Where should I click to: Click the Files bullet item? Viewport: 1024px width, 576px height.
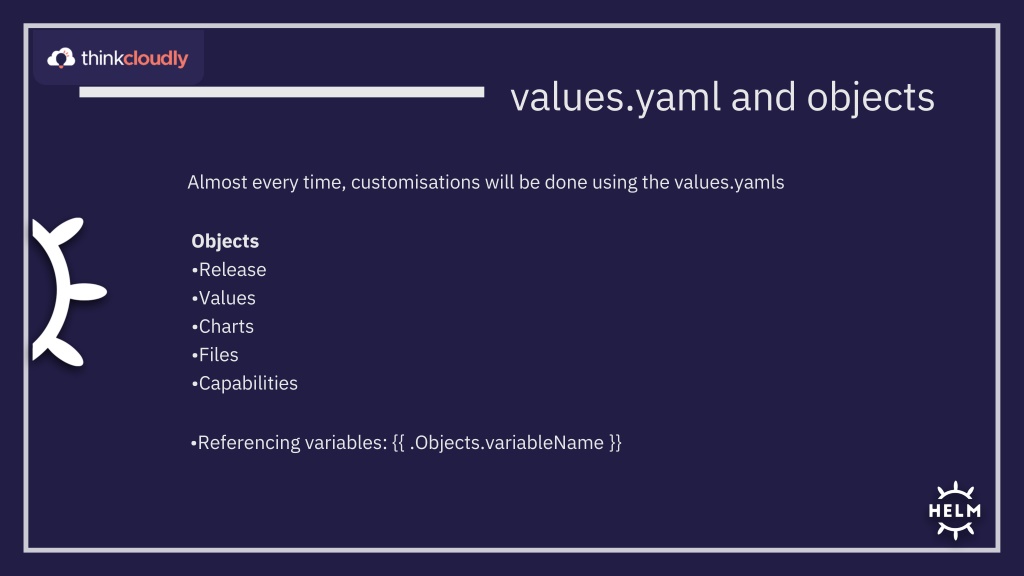click(x=215, y=355)
